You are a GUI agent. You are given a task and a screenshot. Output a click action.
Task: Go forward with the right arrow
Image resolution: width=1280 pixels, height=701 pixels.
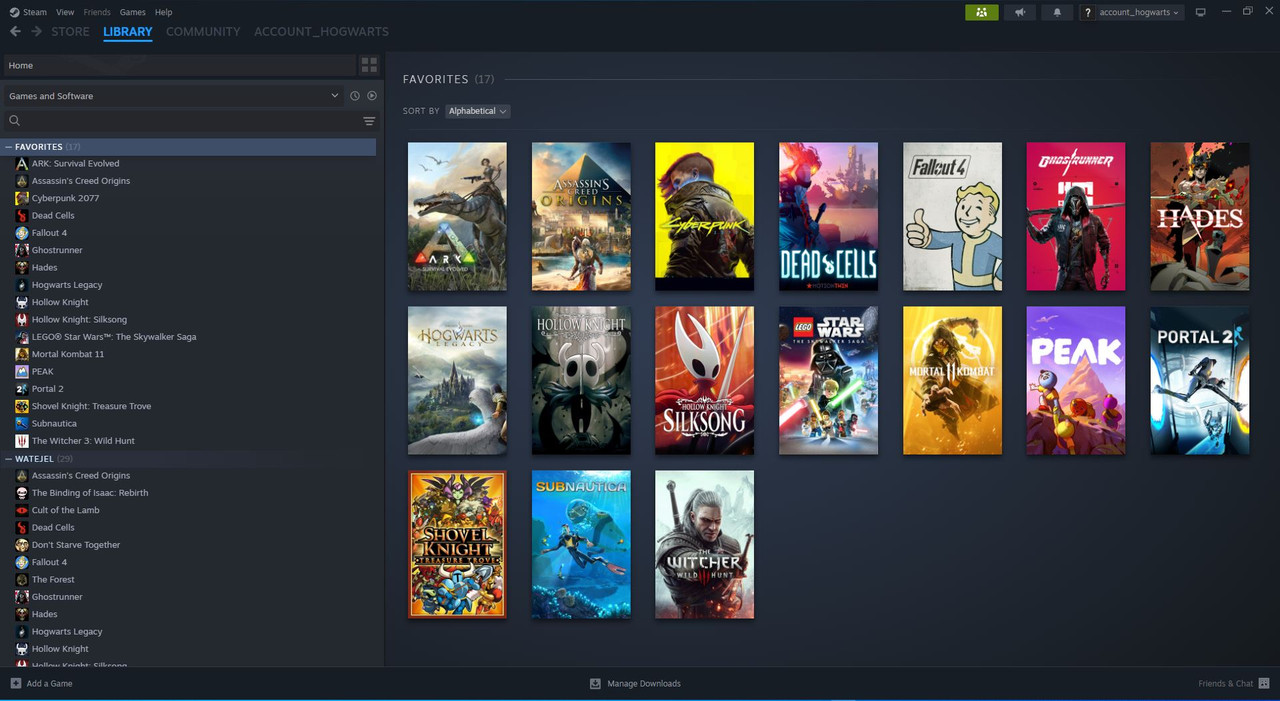click(x=36, y=32)
